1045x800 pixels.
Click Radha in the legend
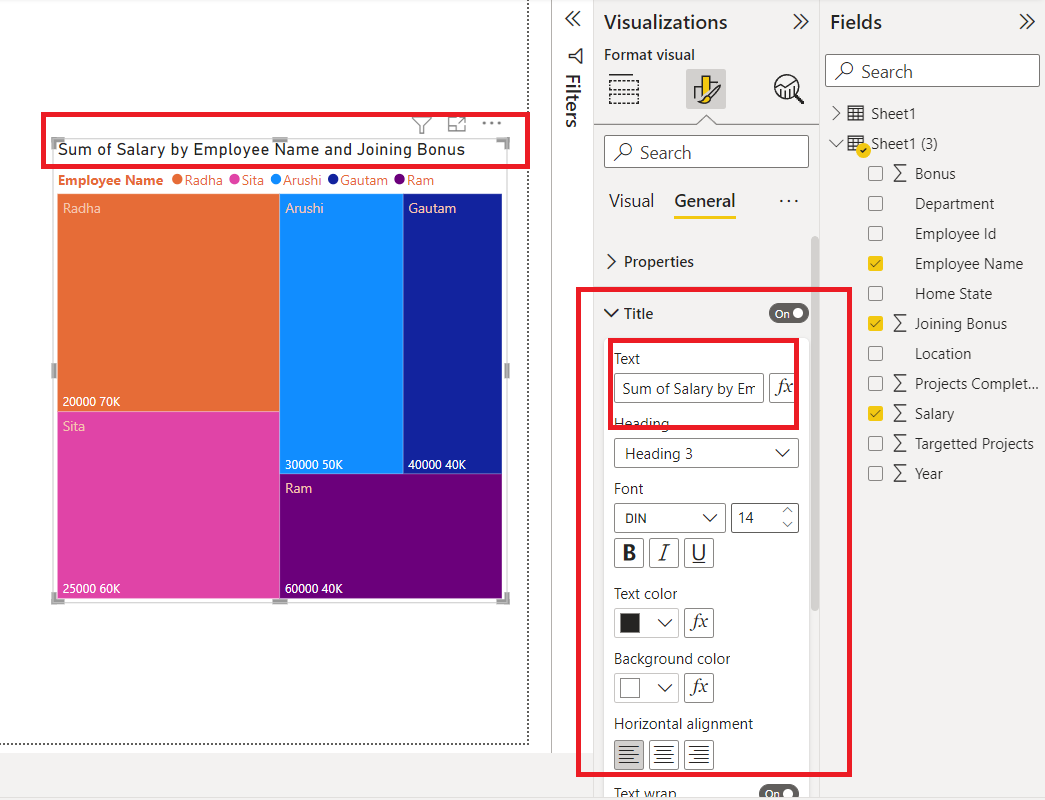click(197, 180)
